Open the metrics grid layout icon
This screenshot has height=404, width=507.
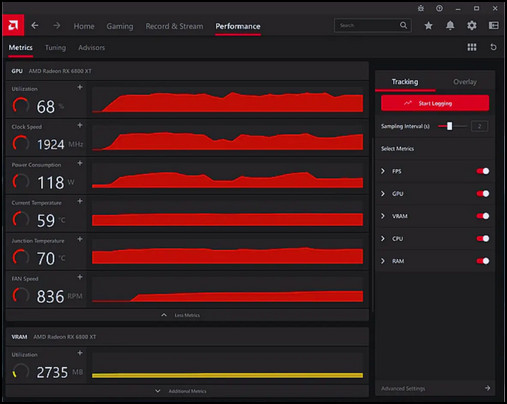click(472, 47)
